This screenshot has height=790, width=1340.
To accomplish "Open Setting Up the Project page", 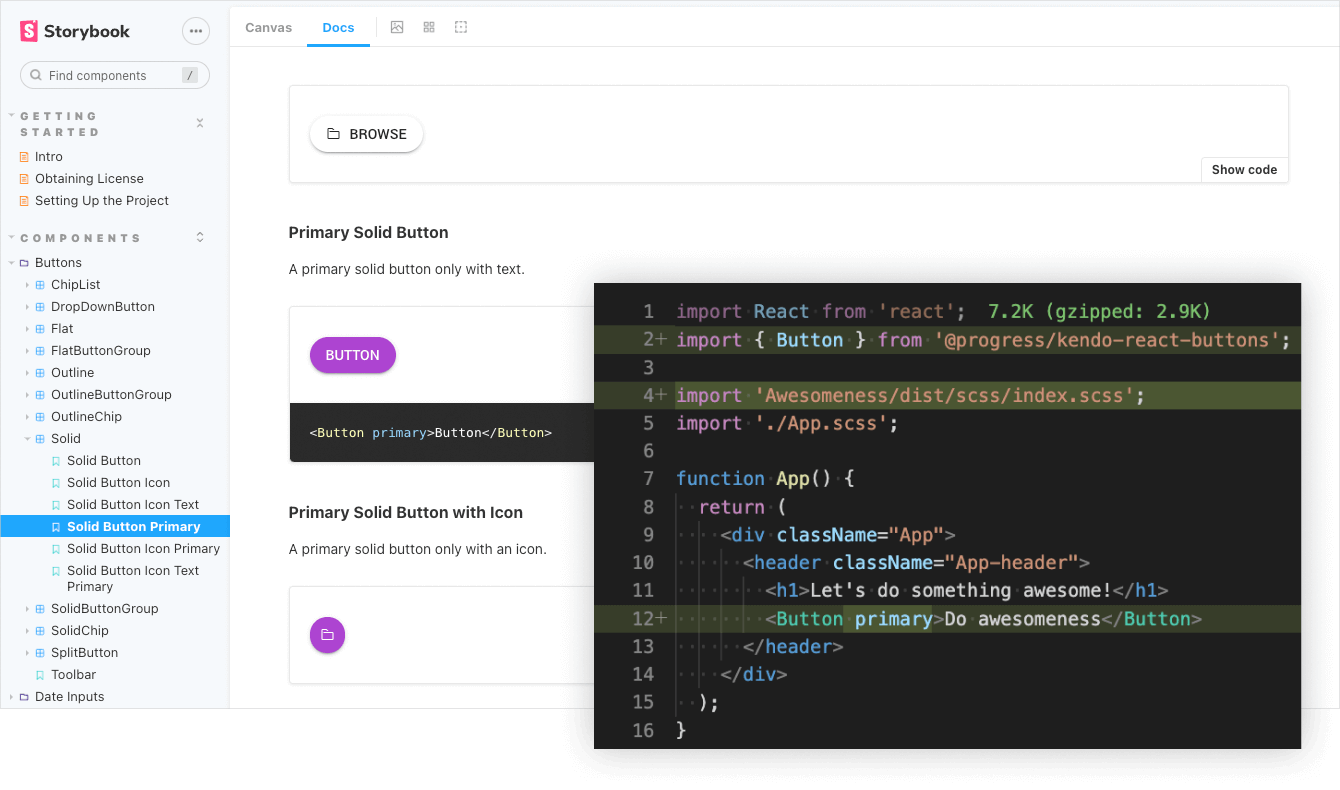I will coord(102,201).
